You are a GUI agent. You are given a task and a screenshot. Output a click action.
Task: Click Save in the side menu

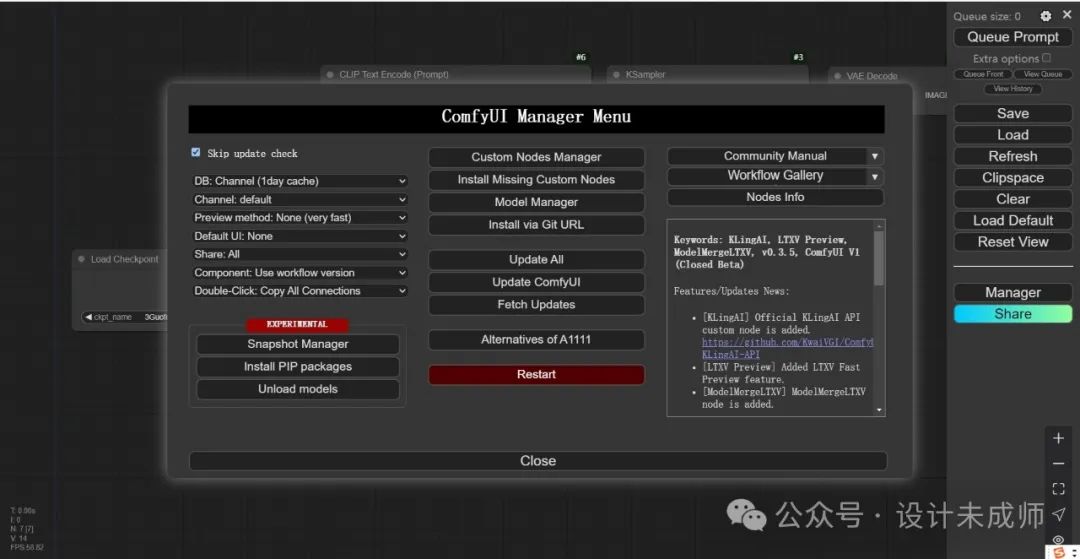1012,114
